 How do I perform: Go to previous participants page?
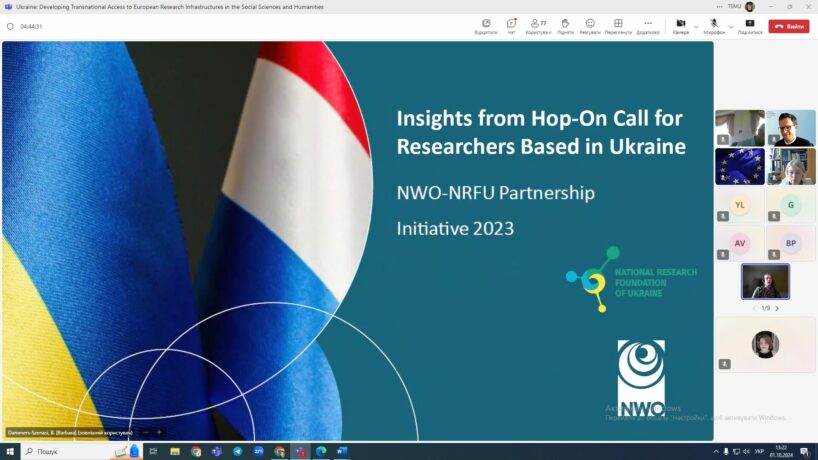coord(754,308)
